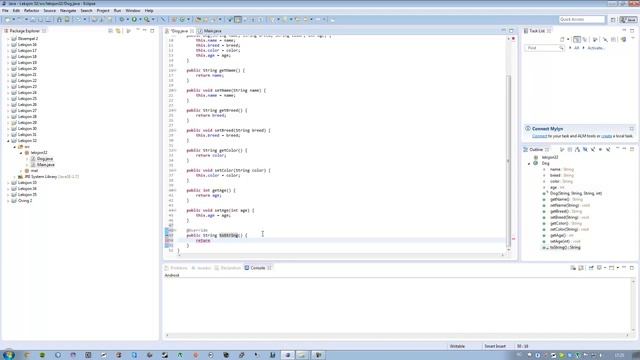Open the Source menu
Screen dimensions: 640x360
pos(50,11)
